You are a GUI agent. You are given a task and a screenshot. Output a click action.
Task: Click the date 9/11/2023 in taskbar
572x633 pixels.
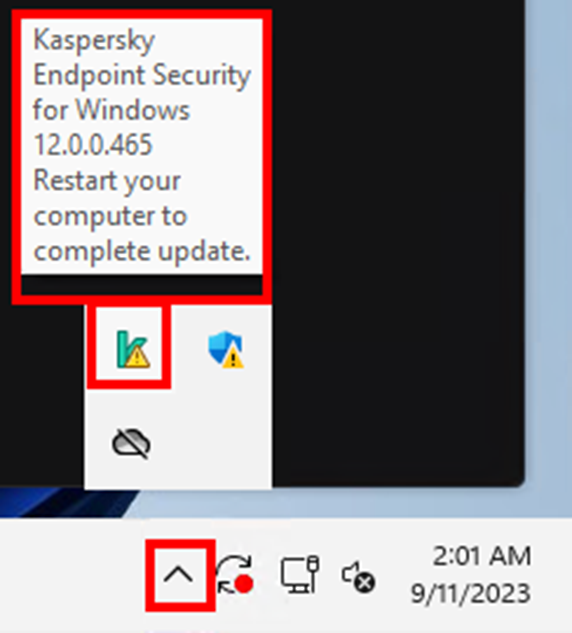(470, 593)
